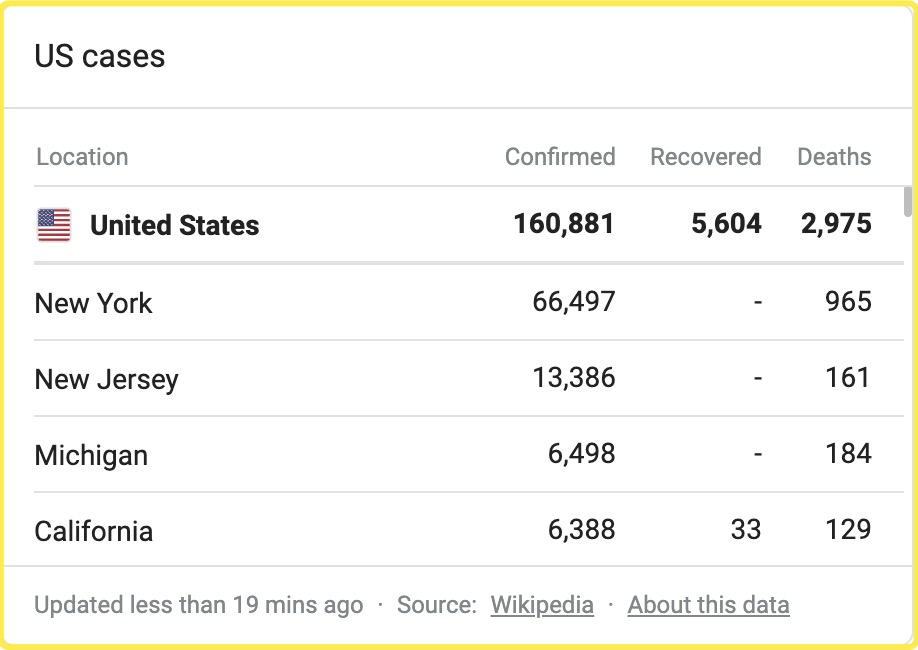The height and width of the screenshot is (650, 918).
Task: Click California's 33 recovered figure
Action: (745, 529)
